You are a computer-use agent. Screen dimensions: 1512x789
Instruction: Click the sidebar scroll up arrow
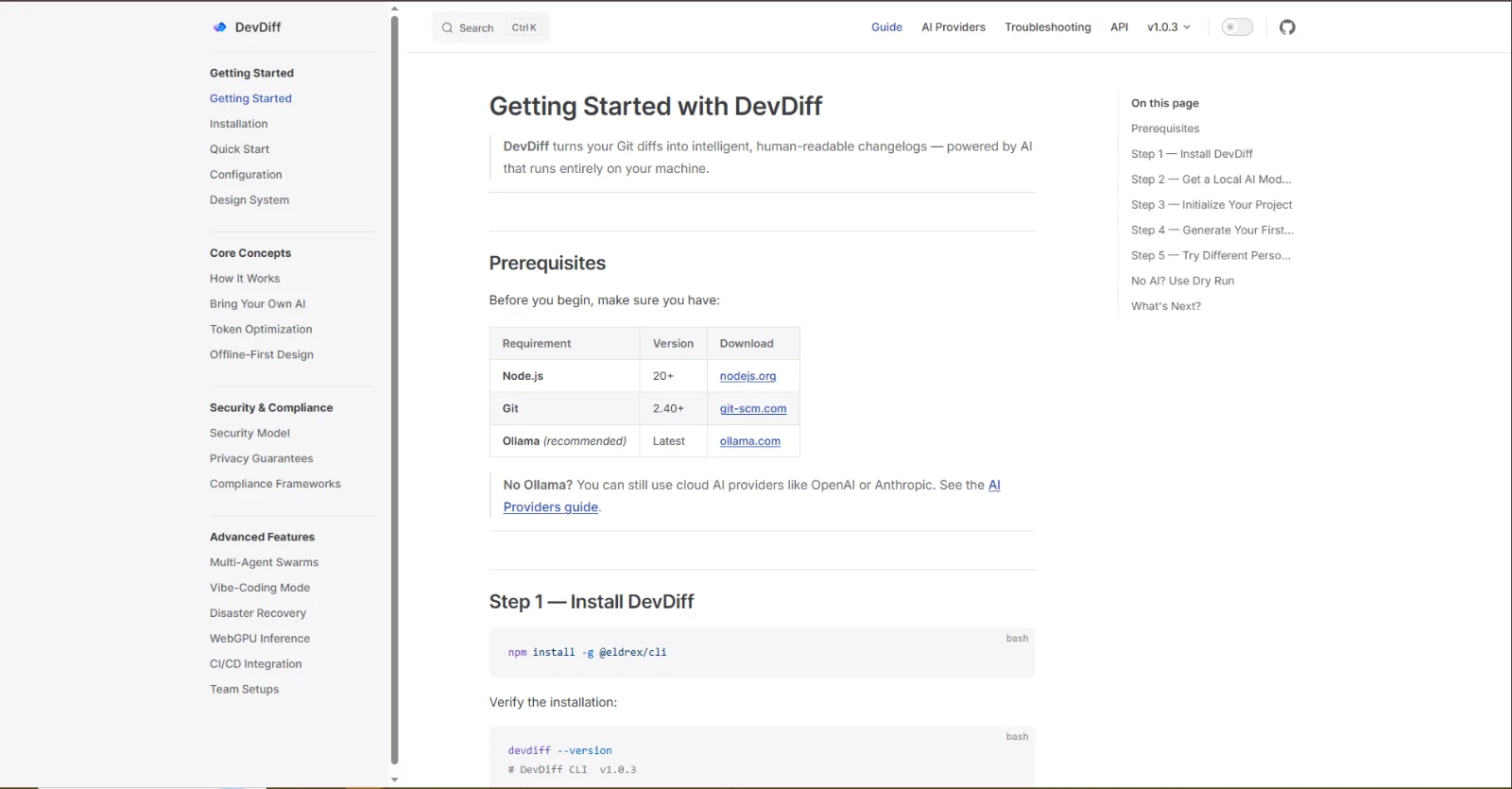coord(394,9)
